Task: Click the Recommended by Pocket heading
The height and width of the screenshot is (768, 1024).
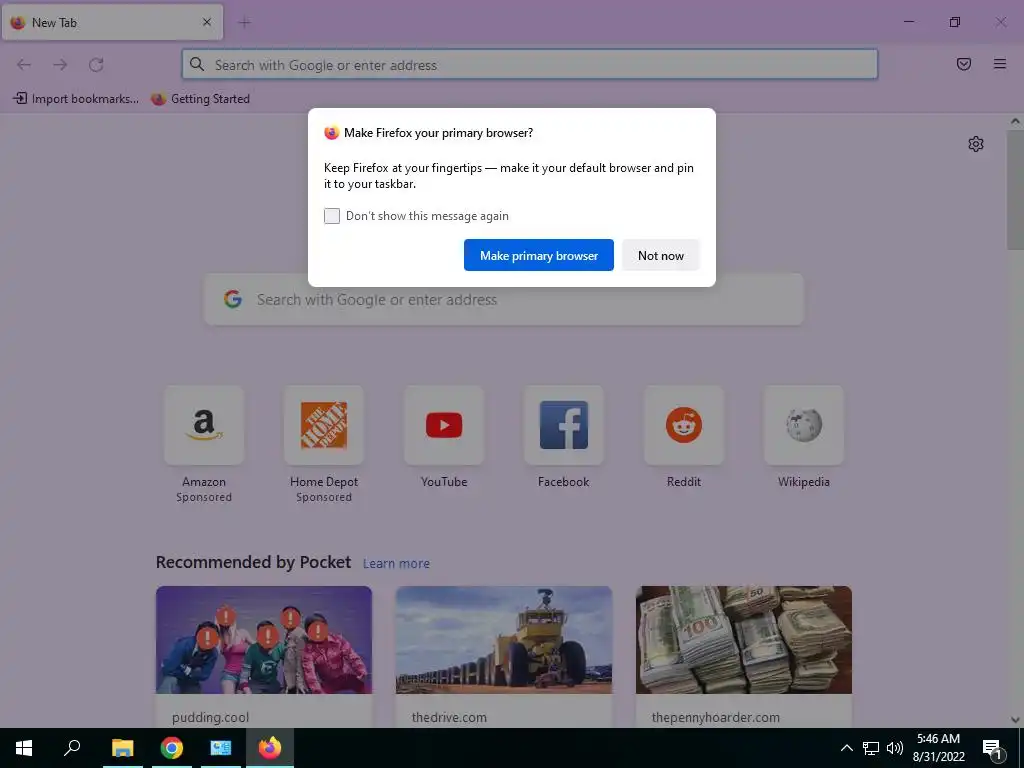Action: click(x=253, y=562)
